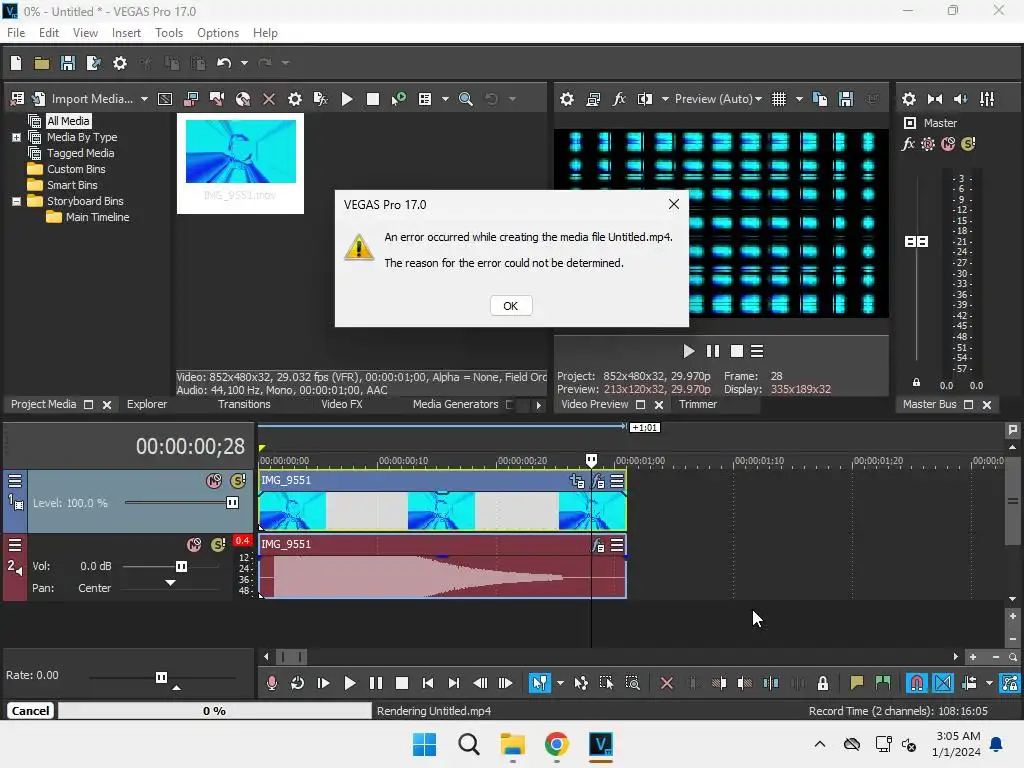Image resolution: width=1024 pixels, height=768 pixels.
Task: Toggle Master bus Solo icon
Action: coord(968,144)
